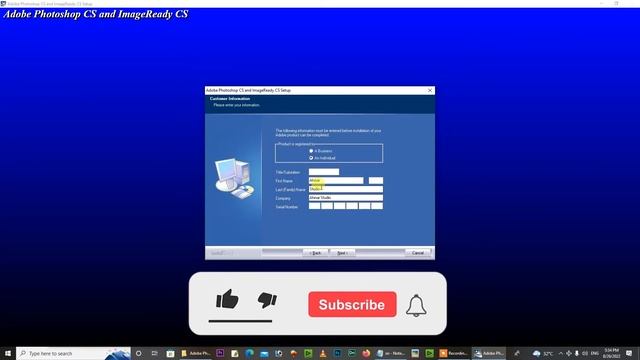Launch Firefox from the taskbar
Image resolution: width=640 pixels, height=360 pixels.
(366, 353)
